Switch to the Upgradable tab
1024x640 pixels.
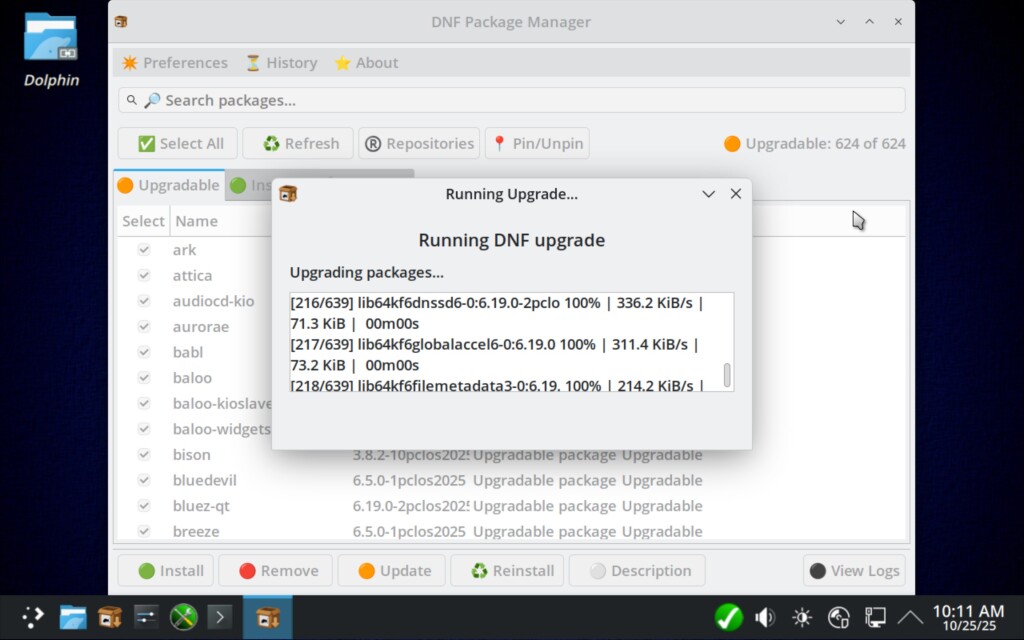[x=168, y=185]
